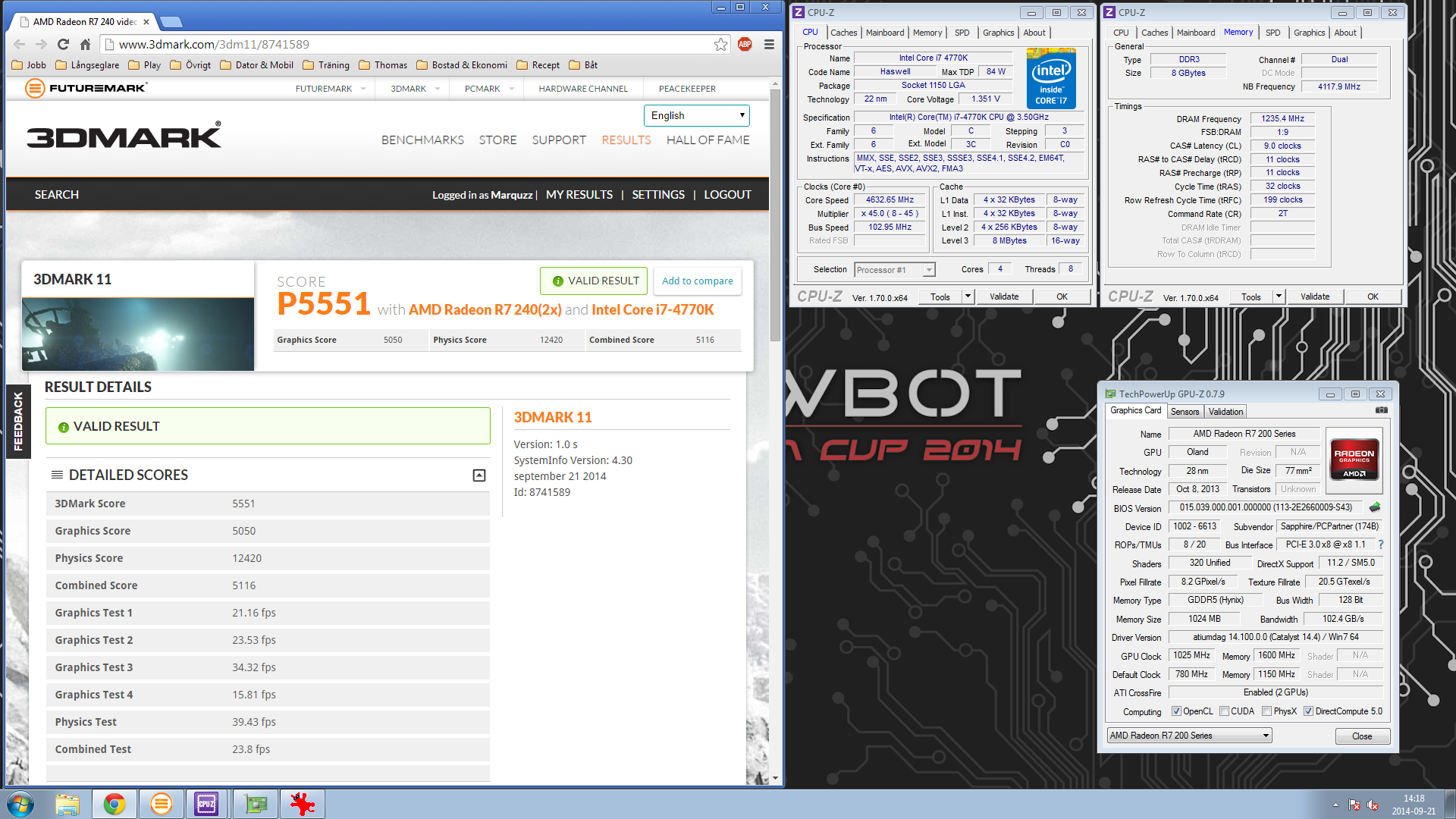Click Add to compare button
This screenshot has height=819, width=1456.
[x=697, y=281]
